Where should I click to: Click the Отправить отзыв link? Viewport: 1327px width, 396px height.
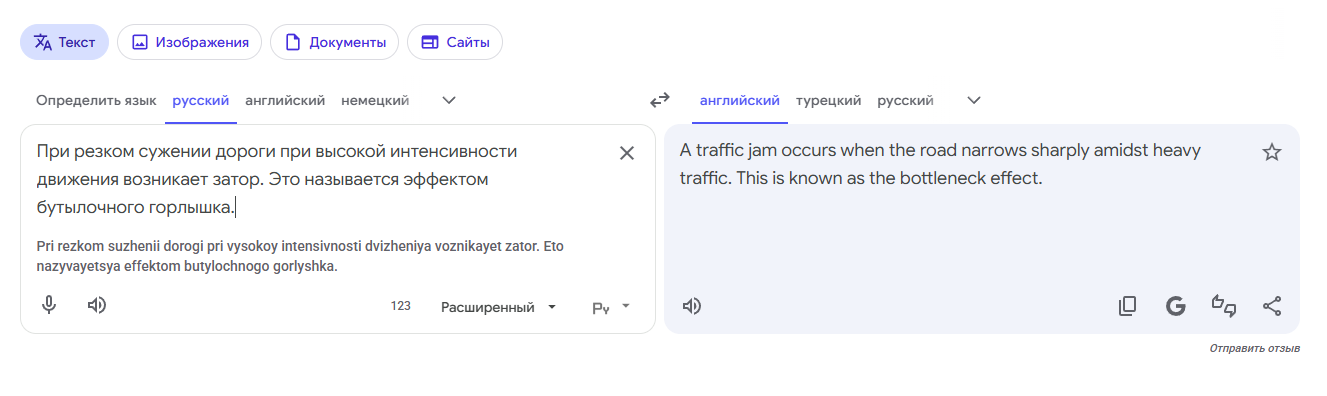1254,349
